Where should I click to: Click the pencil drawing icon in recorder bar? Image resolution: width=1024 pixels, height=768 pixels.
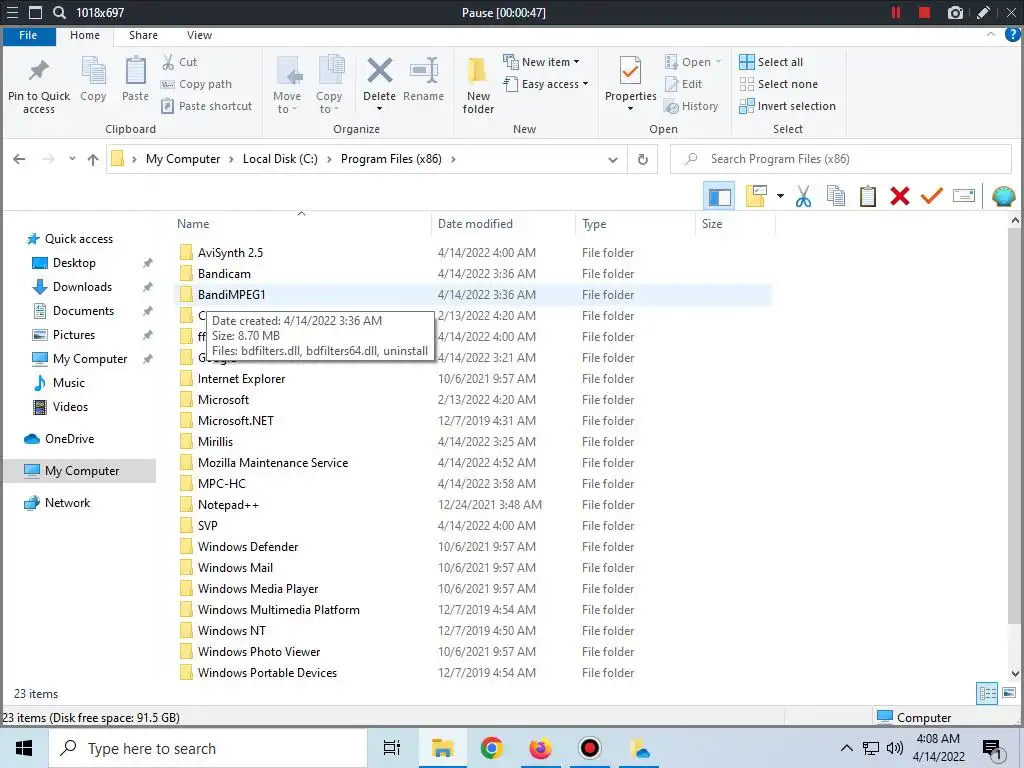point(983,12)
